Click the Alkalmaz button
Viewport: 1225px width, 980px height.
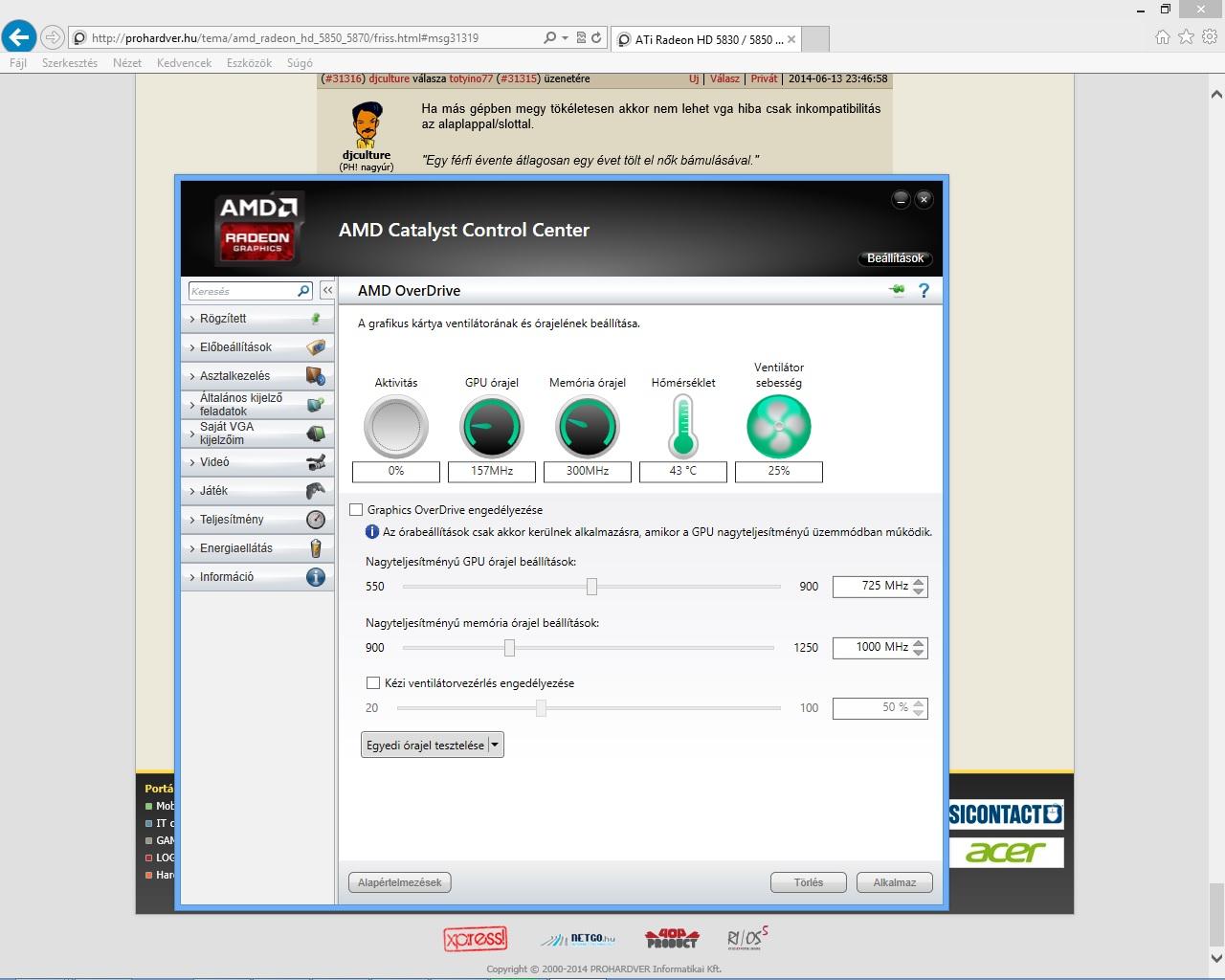pyautogui.click(x=895, y=882)
